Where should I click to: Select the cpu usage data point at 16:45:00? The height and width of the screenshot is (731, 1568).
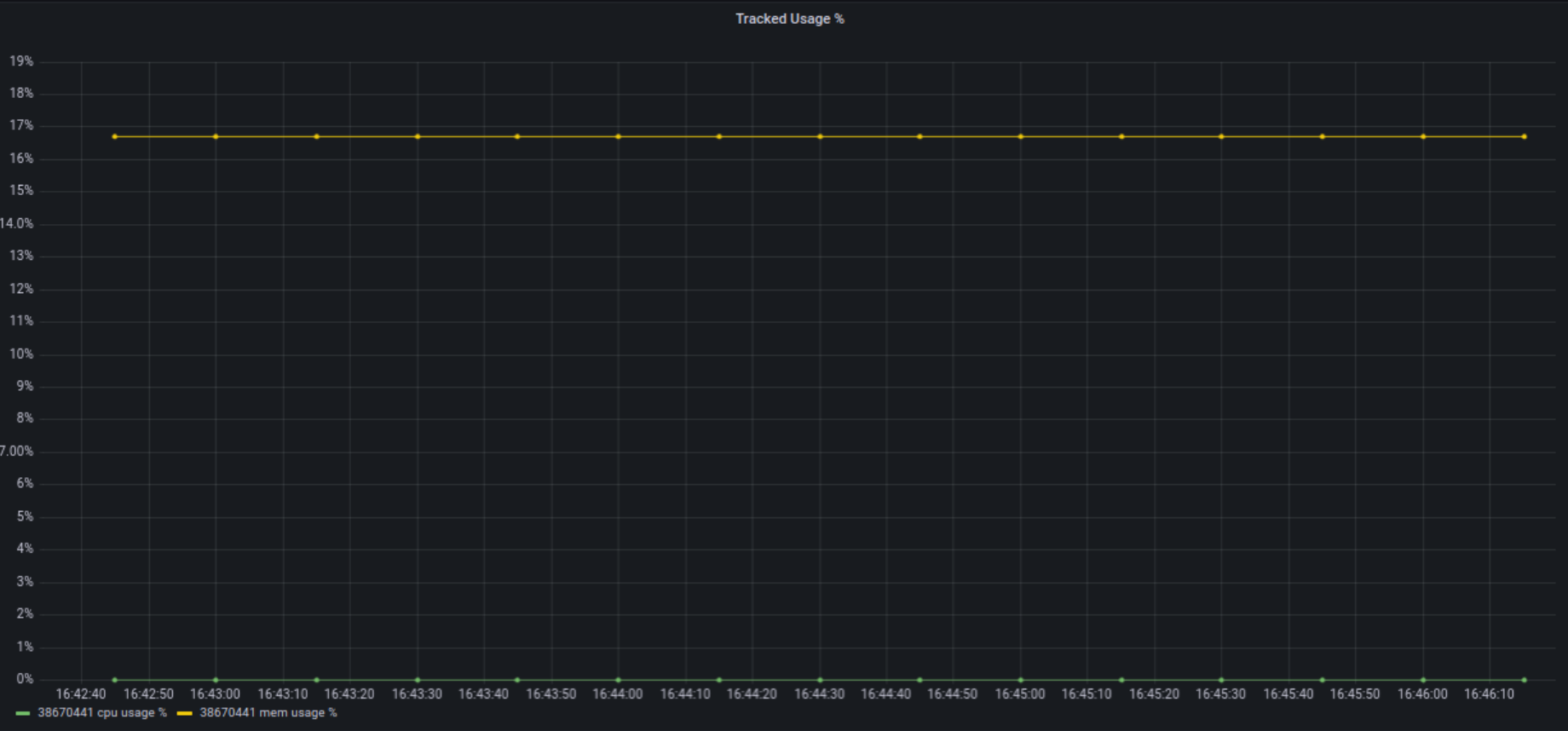[1020, 680]
